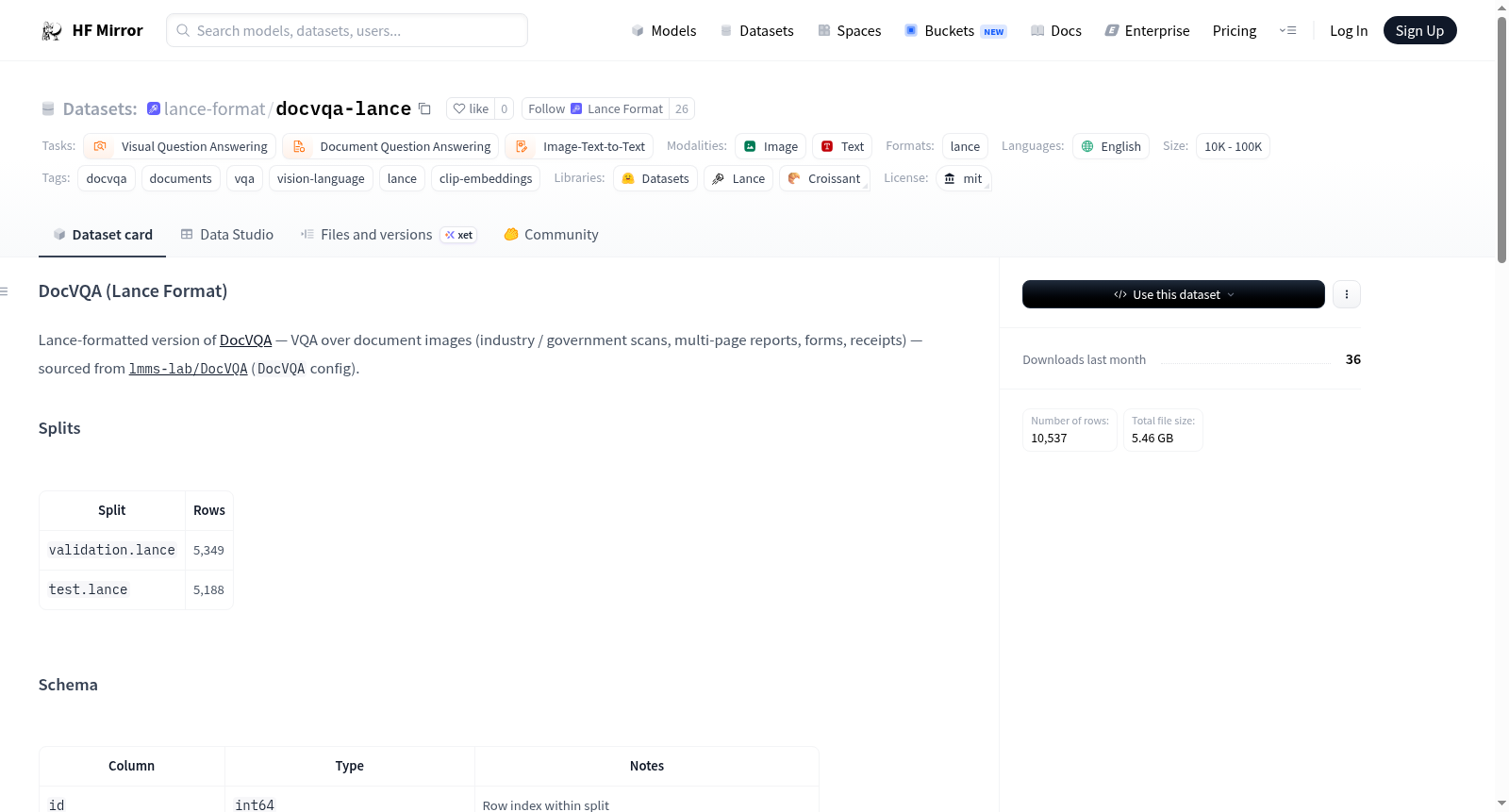
Task: Open Buckets in the top navigation
Action: (x=955, y=31)
